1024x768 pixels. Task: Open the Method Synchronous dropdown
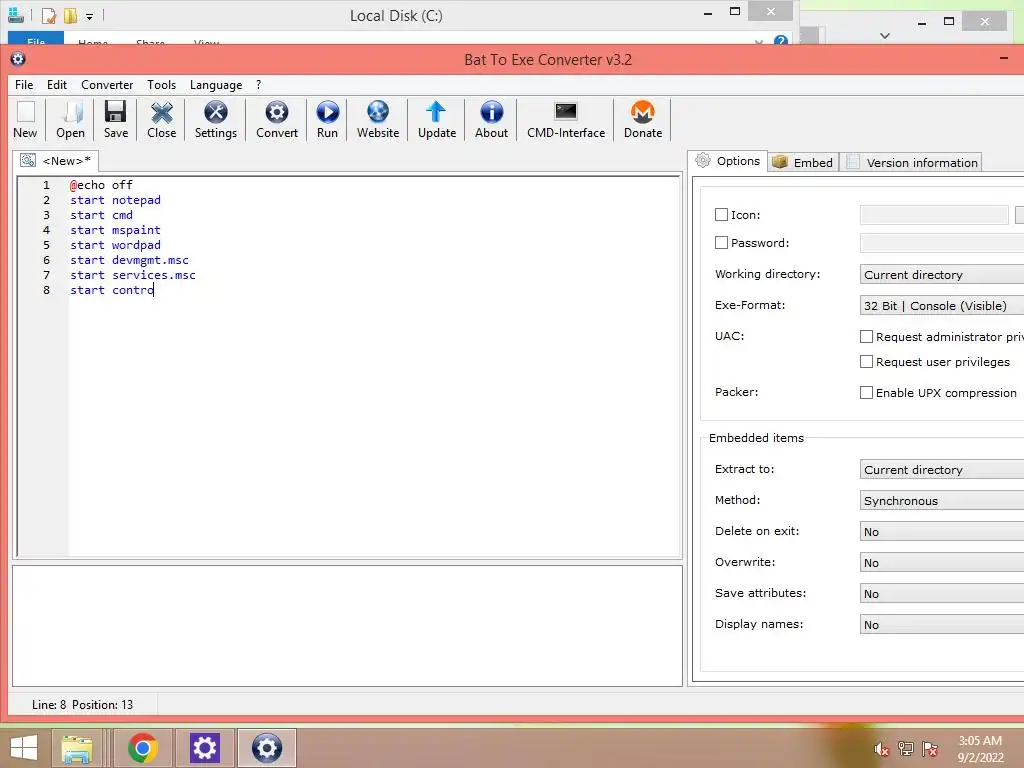[942, 501]
